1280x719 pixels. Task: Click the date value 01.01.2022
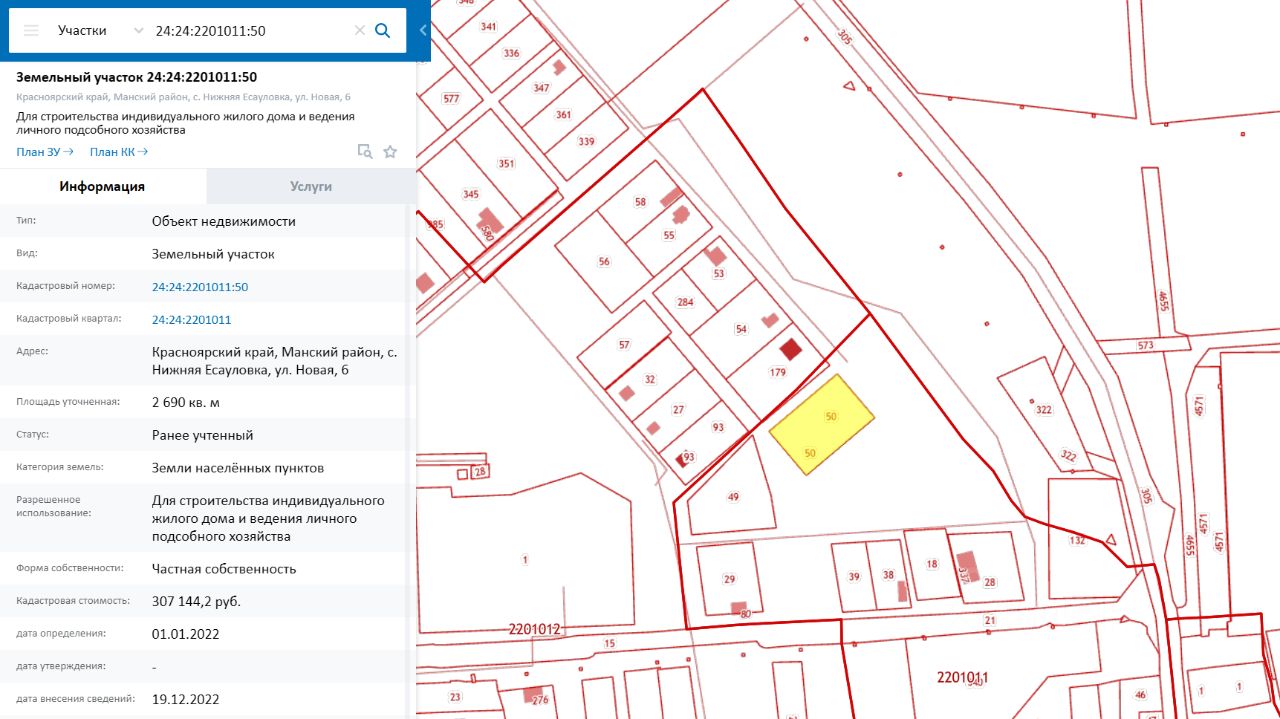186,634
